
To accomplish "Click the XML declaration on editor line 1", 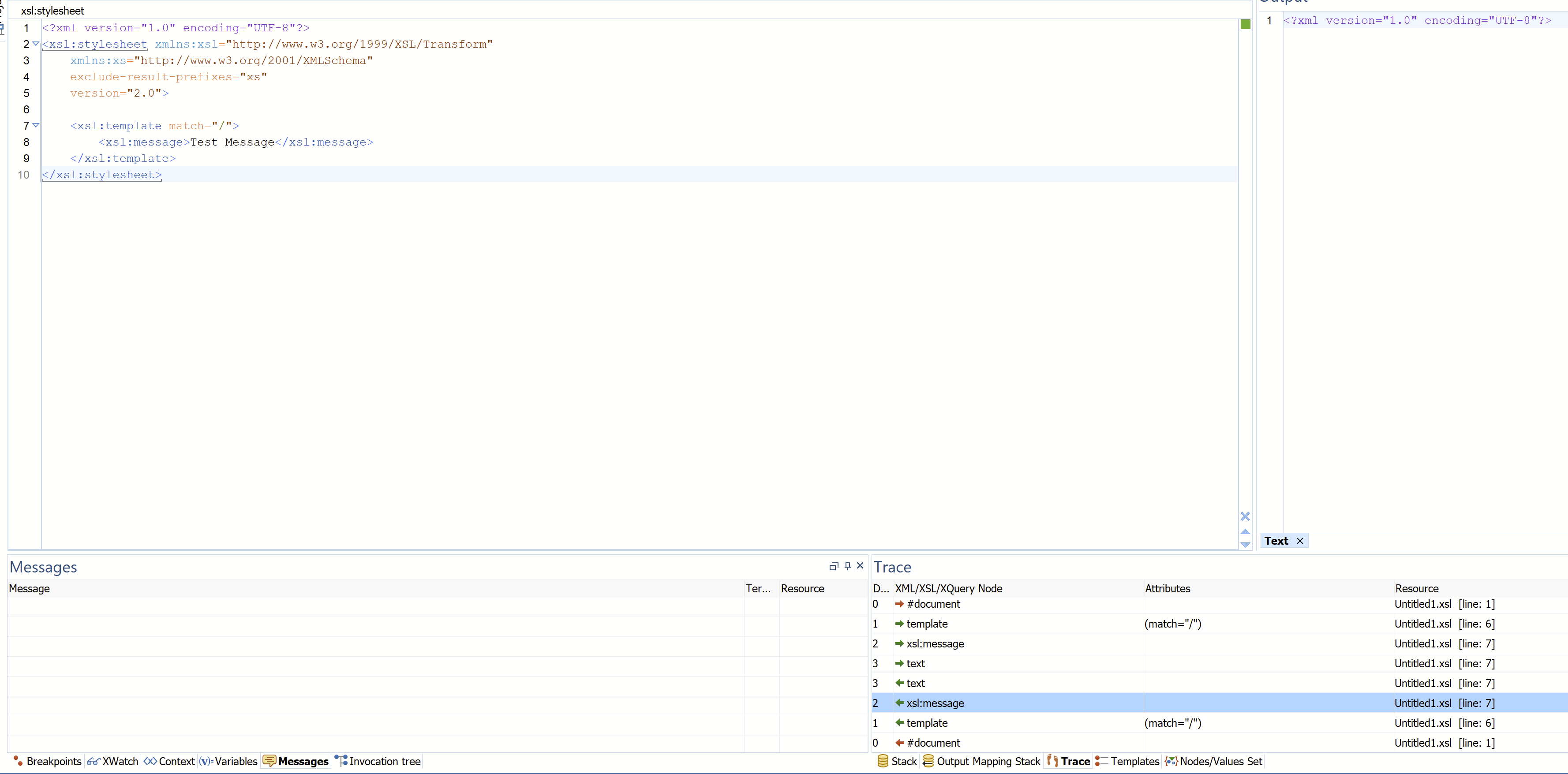I will (x=176, y=28).
